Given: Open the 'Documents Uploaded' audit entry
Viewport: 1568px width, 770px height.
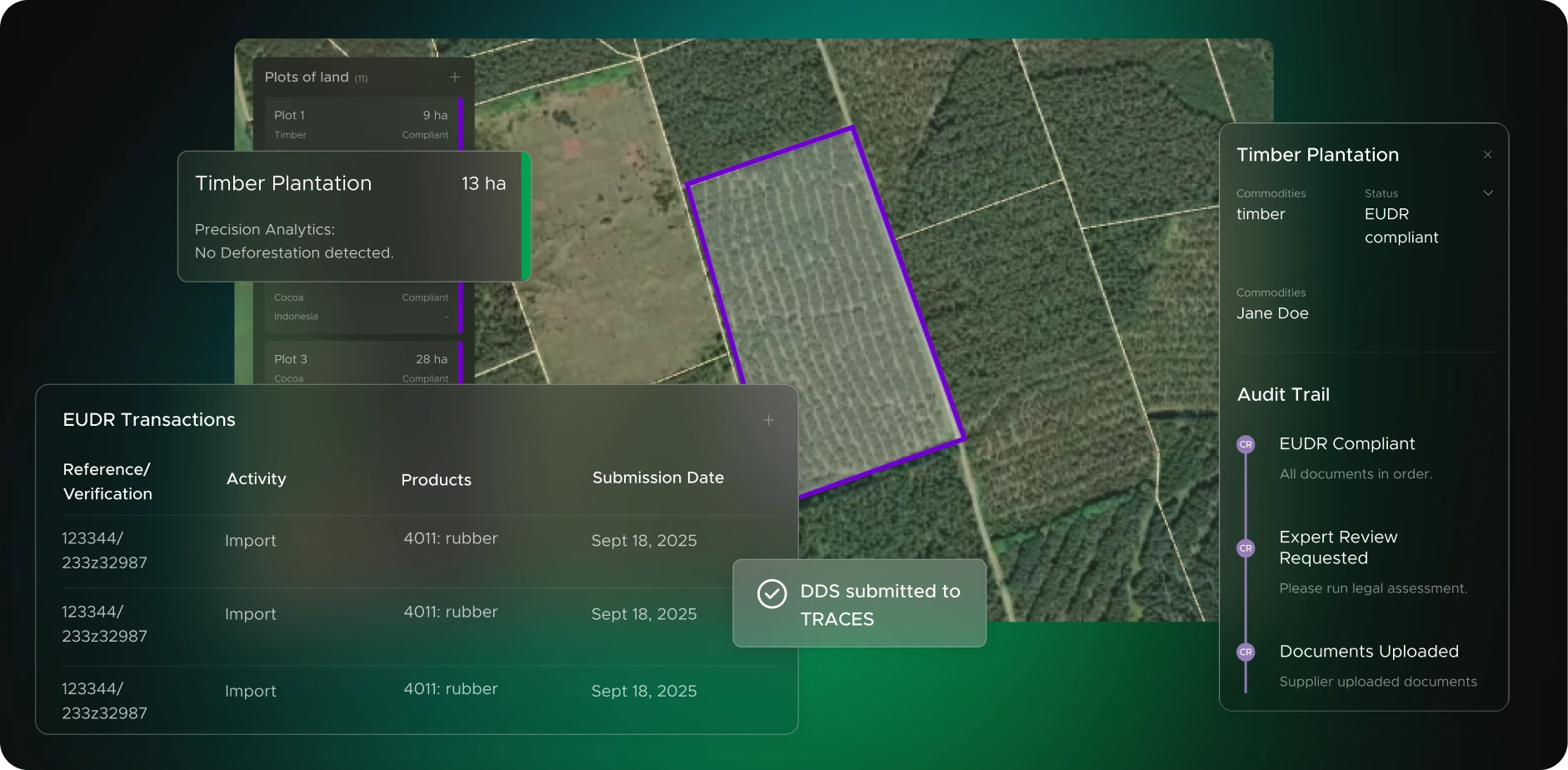Looking at the screenshot, I should 1369,652.
